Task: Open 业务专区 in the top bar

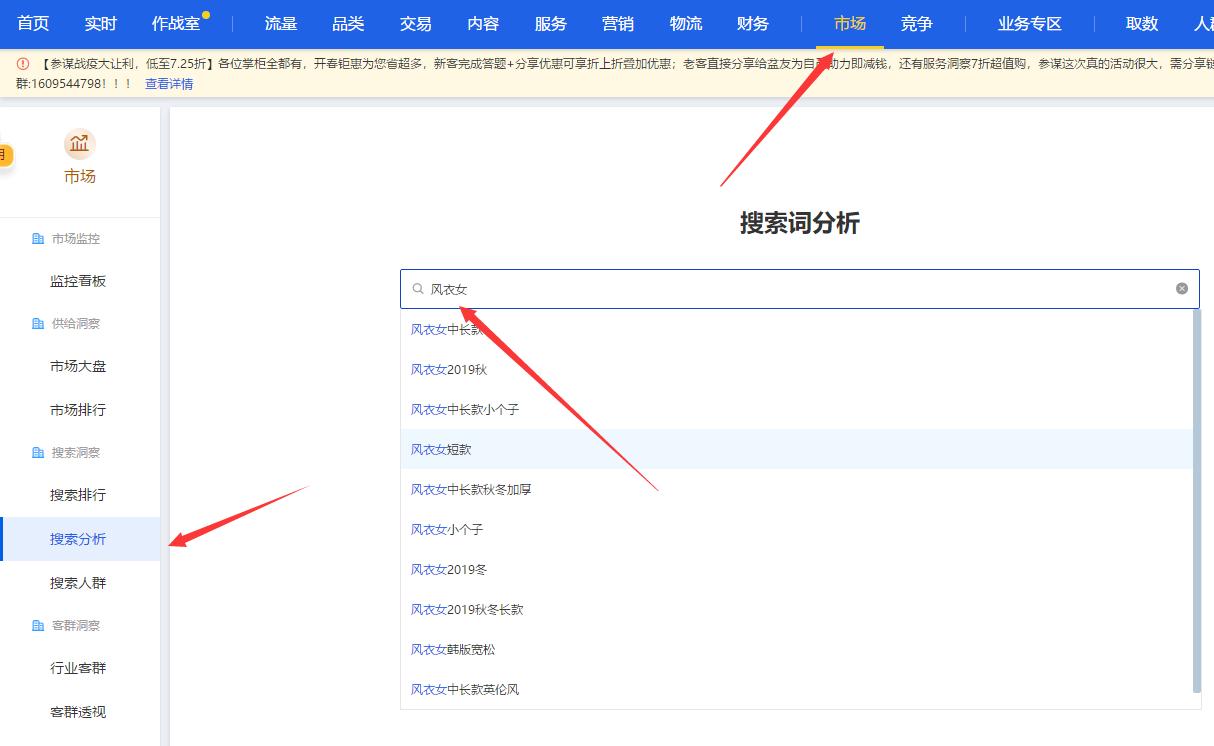Action: (x=1028, y=23)
